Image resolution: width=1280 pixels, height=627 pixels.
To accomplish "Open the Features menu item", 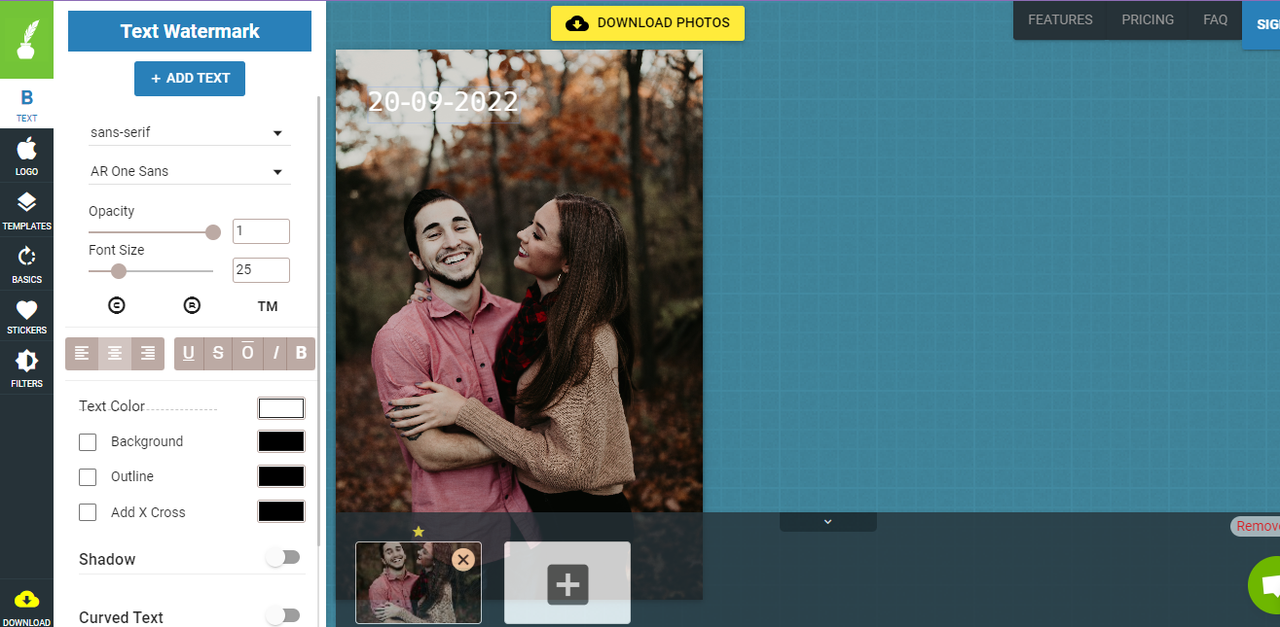I will (1060, 20).
